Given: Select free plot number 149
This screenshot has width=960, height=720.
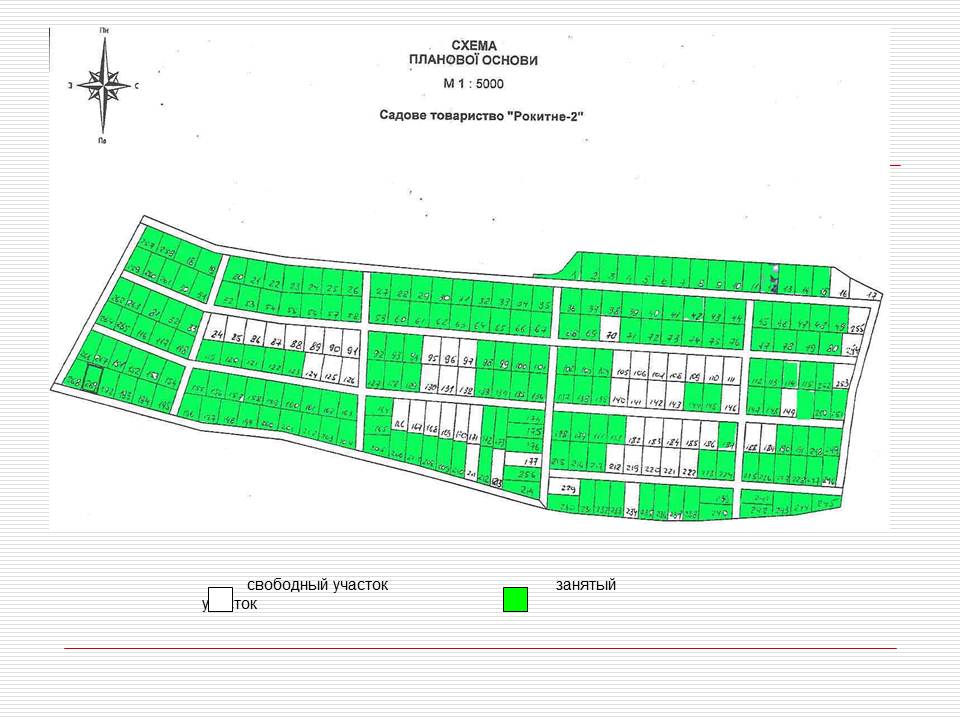Looking at the screenshot, I should 789,406.
